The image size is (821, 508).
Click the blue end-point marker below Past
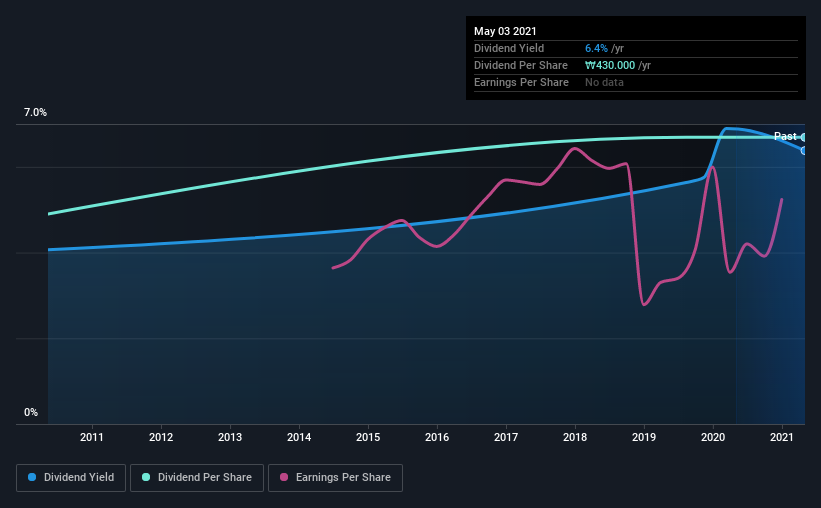[x=803, y=151]
